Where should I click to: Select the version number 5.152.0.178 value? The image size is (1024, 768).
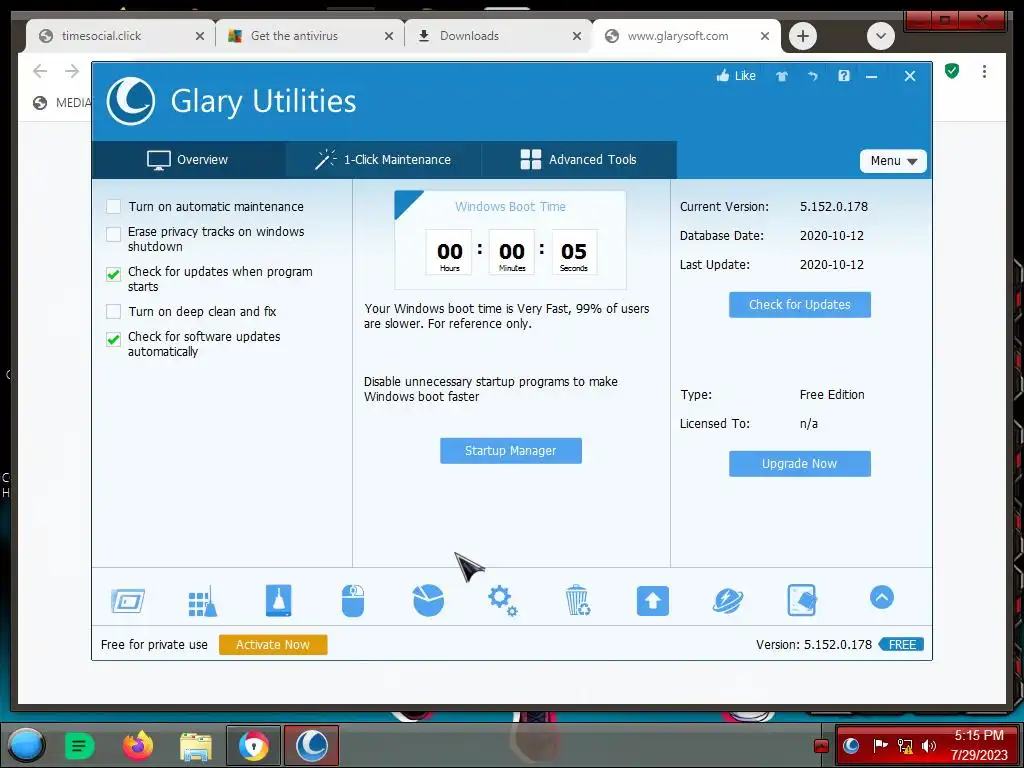click(834, 206)
